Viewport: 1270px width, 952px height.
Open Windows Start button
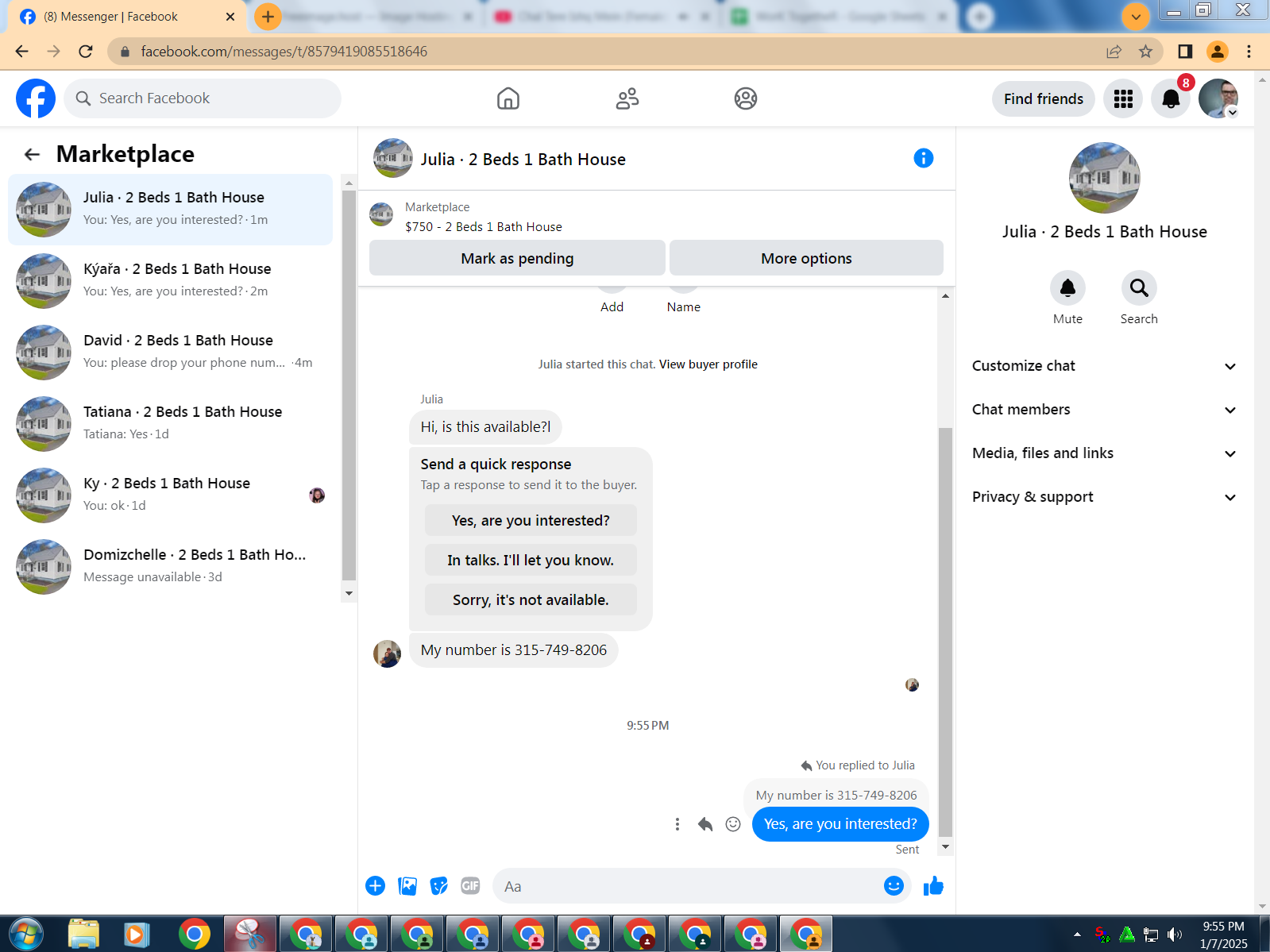pos(25,934)
